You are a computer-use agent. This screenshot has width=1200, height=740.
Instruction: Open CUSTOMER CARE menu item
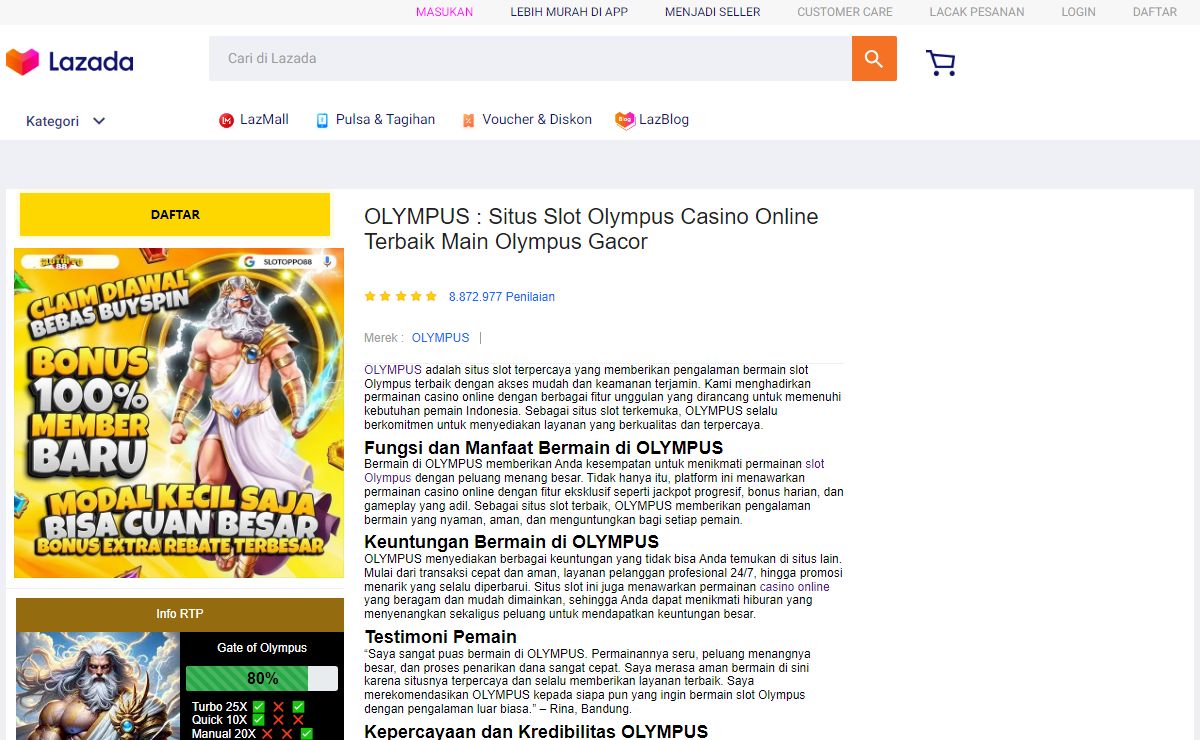pos(845,12)
